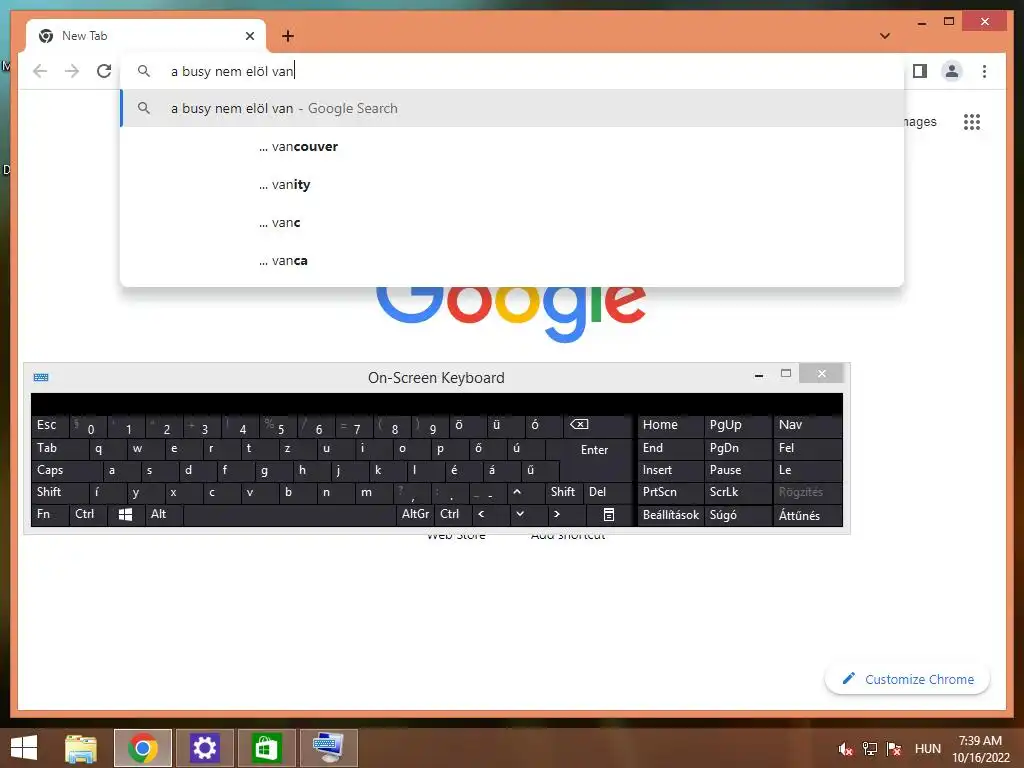Screen dimensions: 1024x768
Task: Click the backspace key on keyboard
Action: point(597,426)
